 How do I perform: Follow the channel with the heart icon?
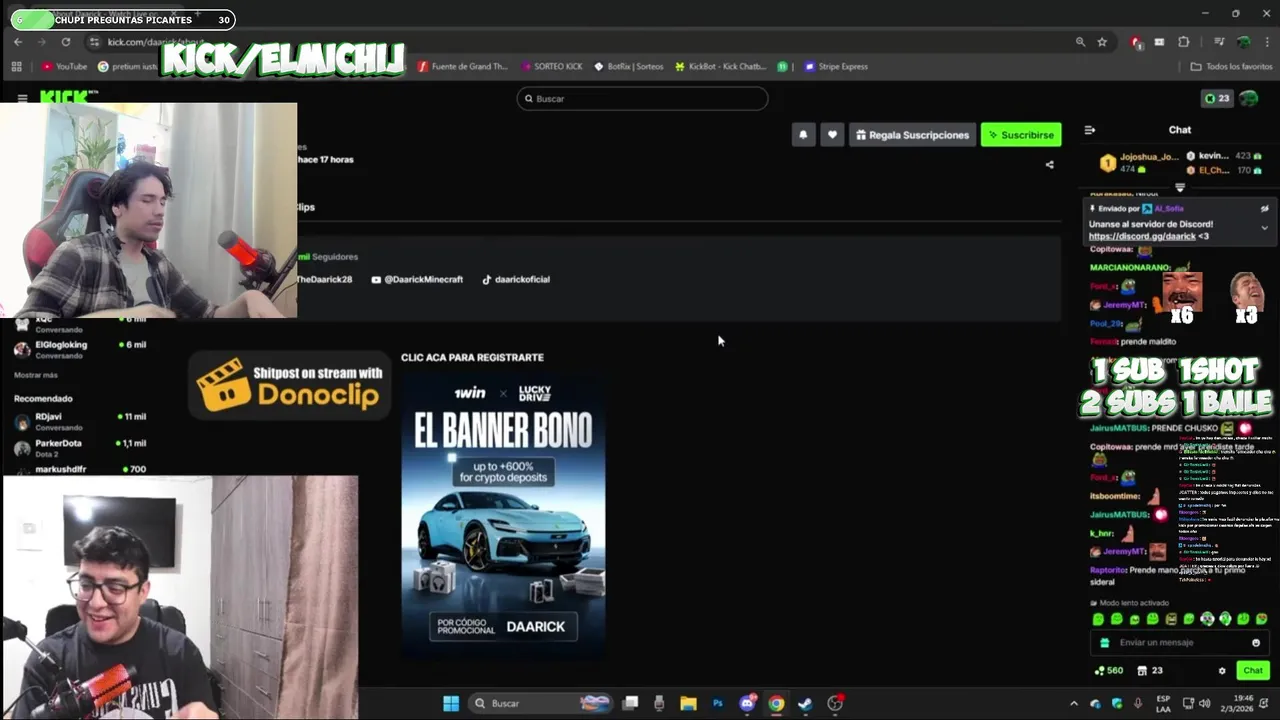click(x=832, y=134)
